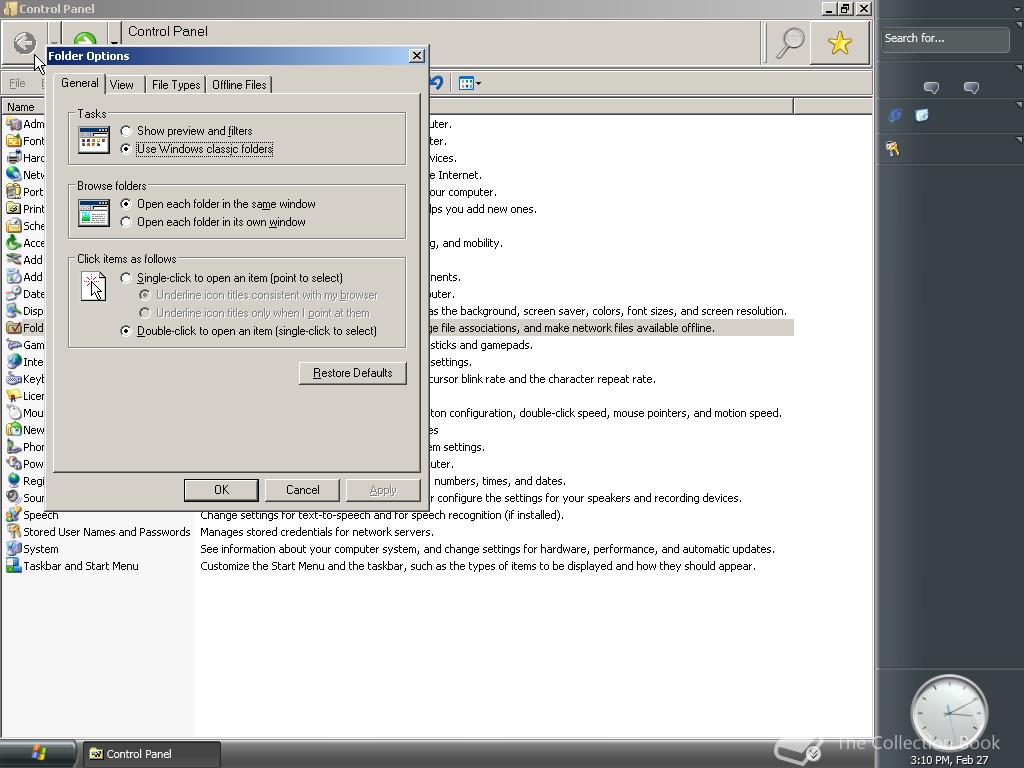
Task: Click 'Manages stored credentials for network servers.' text
Action: click(x=317, y=532)
